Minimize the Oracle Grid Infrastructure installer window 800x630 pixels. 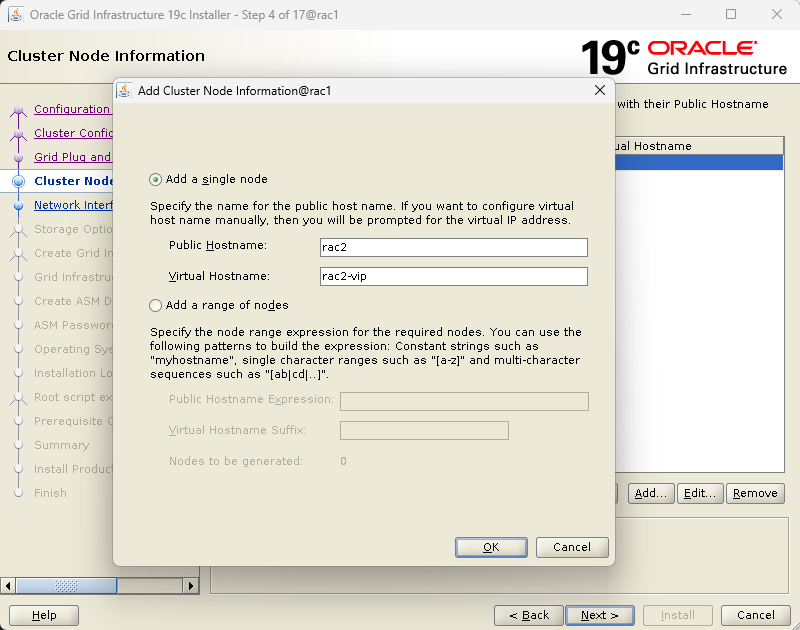[686, 14]
